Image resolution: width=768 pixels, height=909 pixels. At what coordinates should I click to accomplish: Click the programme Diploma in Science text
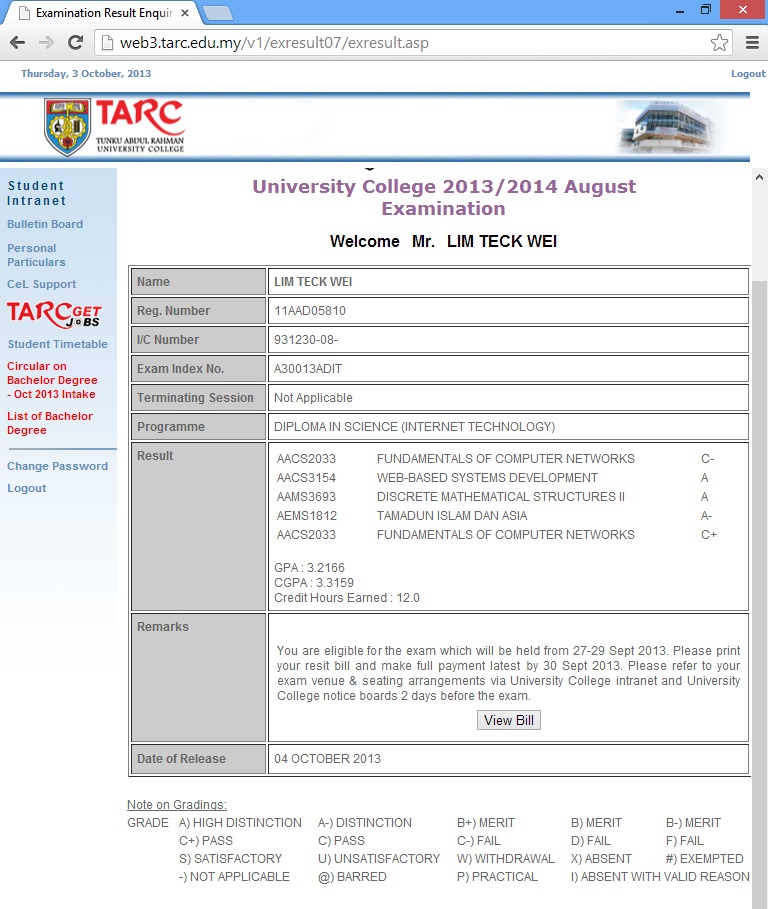(x=414, y=427)
